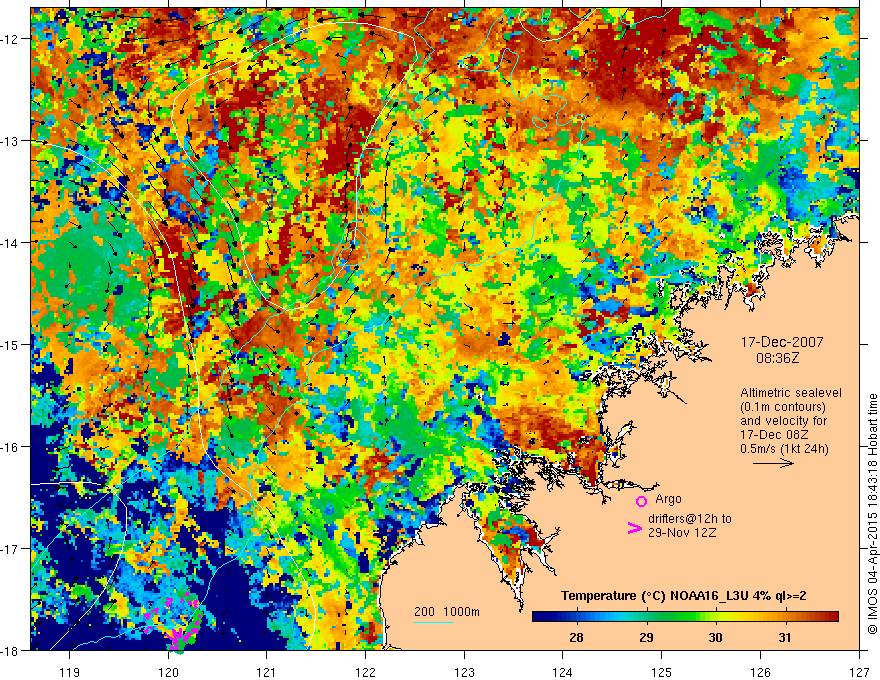Click the 'Temperature (°C) NOAA16_L3U 4% ql>=2' title

684,596
